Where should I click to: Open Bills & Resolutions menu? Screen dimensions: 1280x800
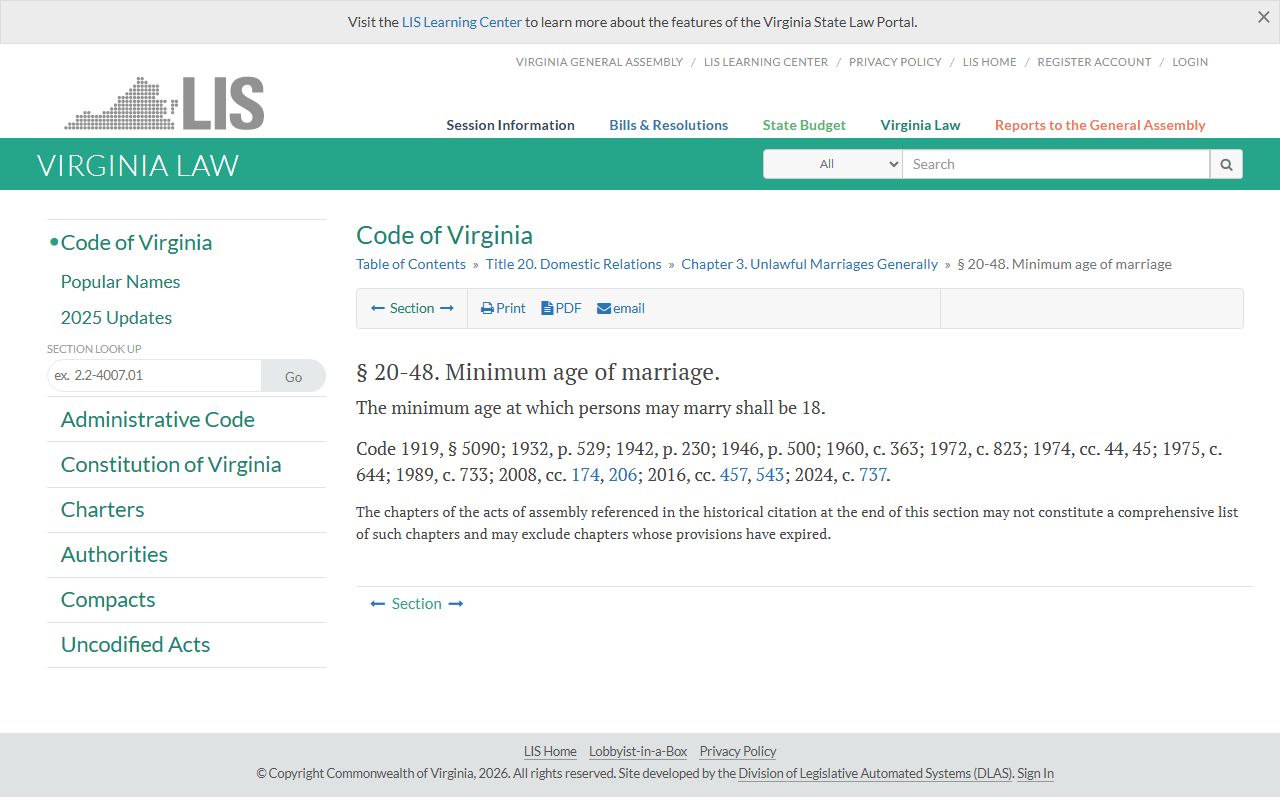coord(669,125)
